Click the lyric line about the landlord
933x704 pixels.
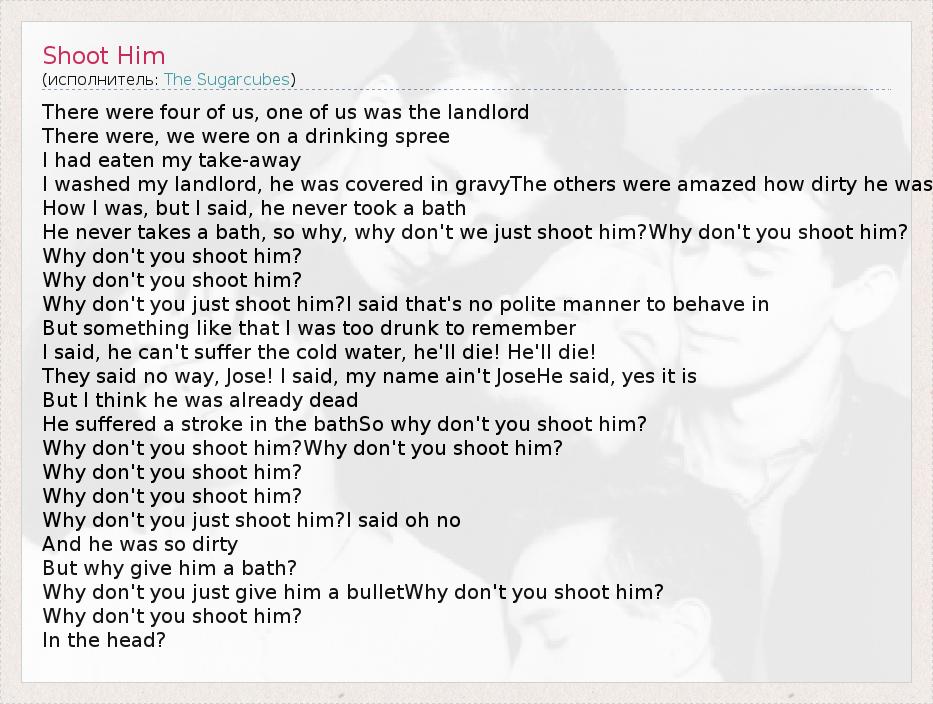tap(285, 112)
